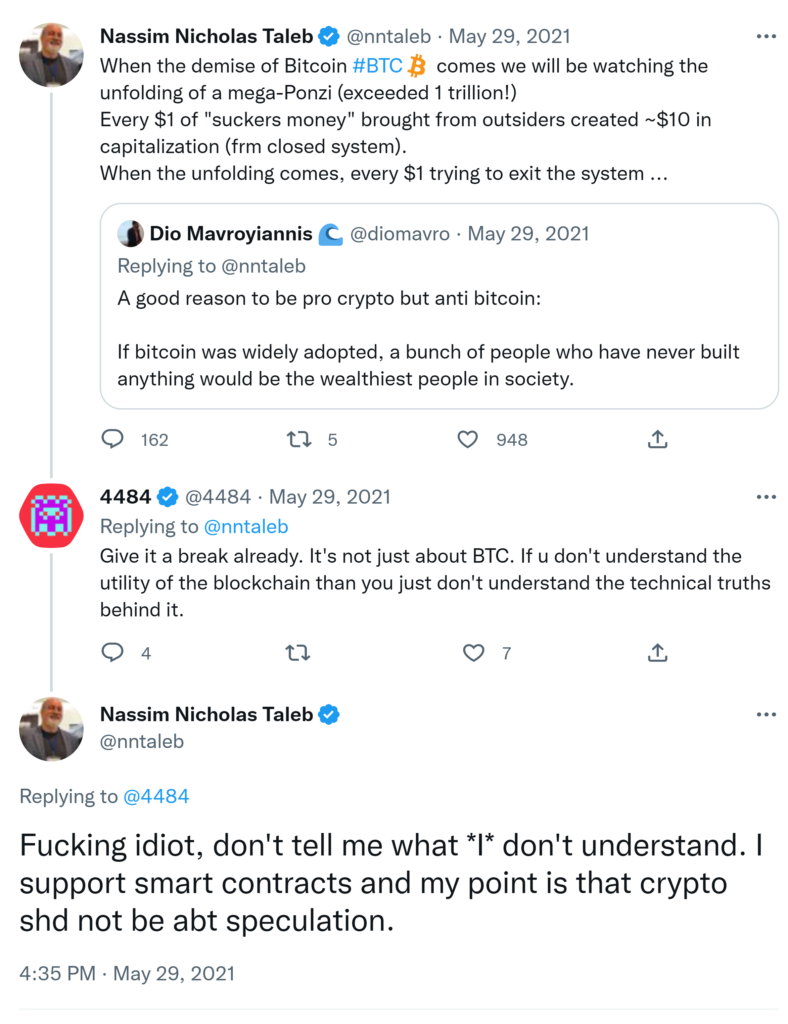Click the 4:35 PM May 29, 2021 timestamp

[127, 972]
